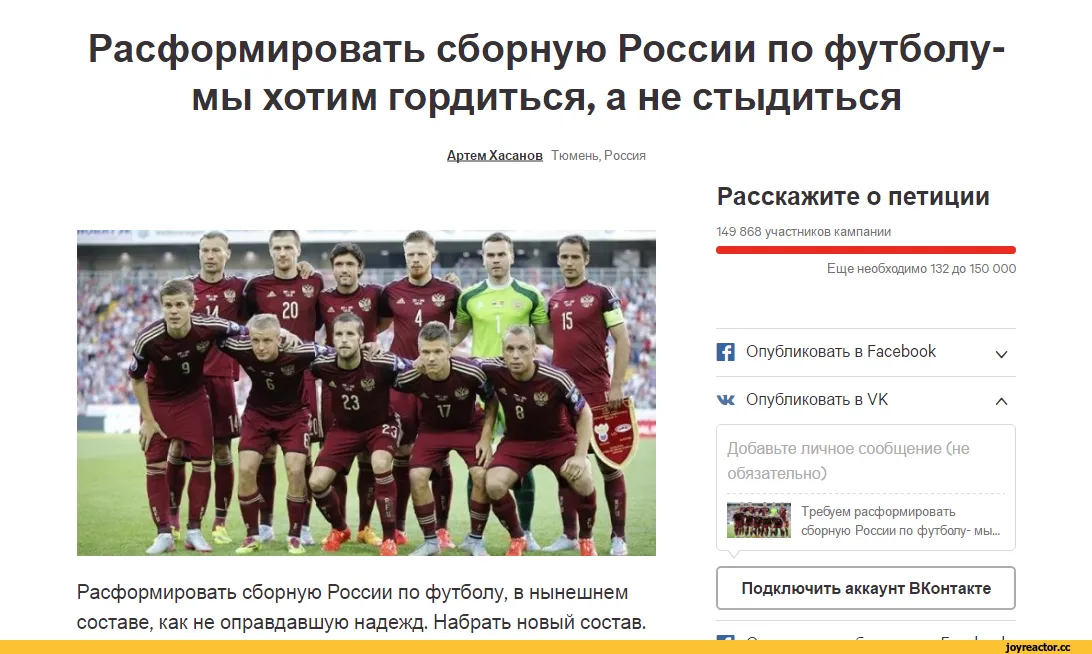Click the Facebook logo icon
Viewport: 1092px width, 654px height.
click(x=725, y=352)
